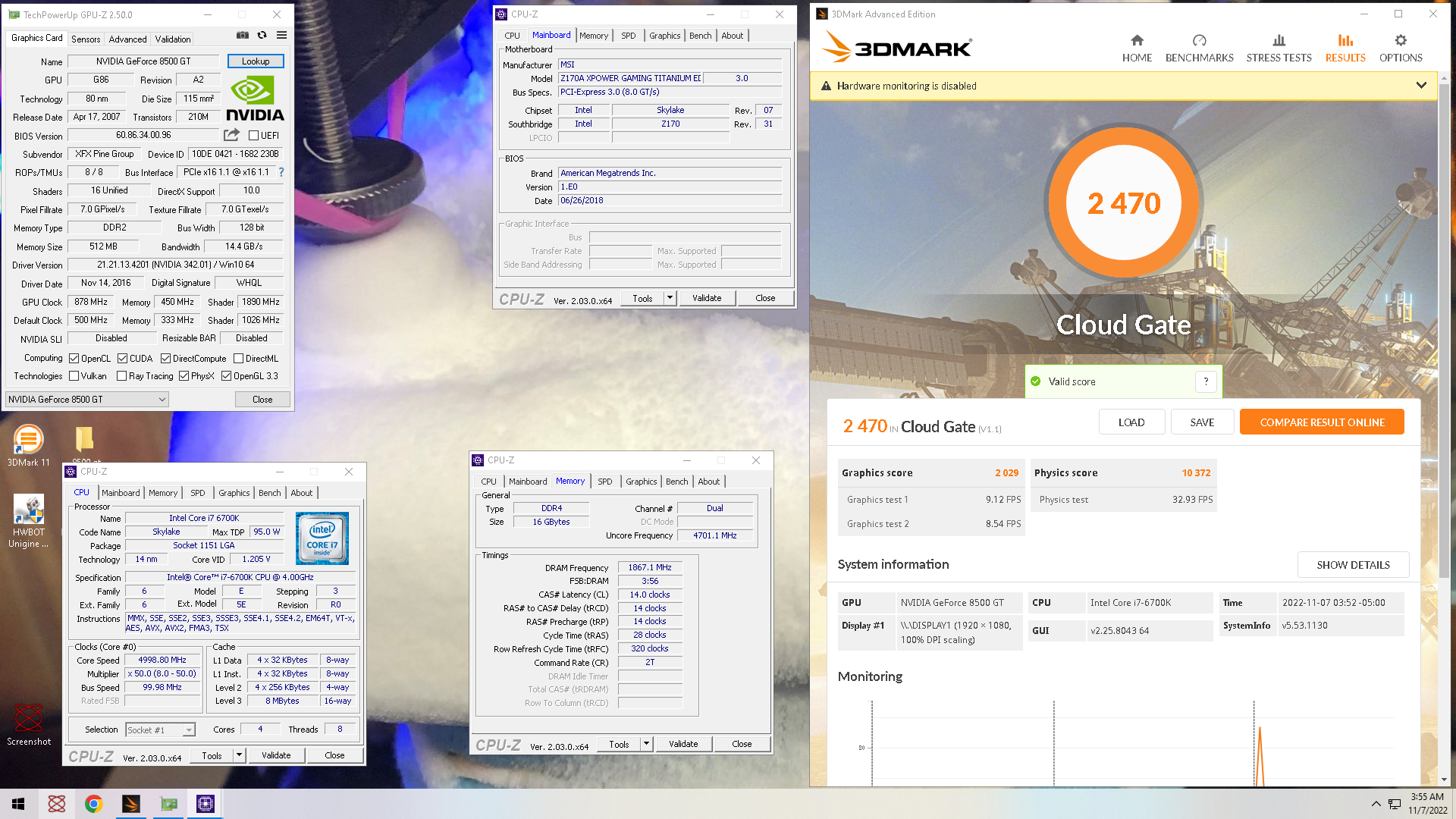Click the NVIDIA logo in GPU-Z

coord(255,99)
